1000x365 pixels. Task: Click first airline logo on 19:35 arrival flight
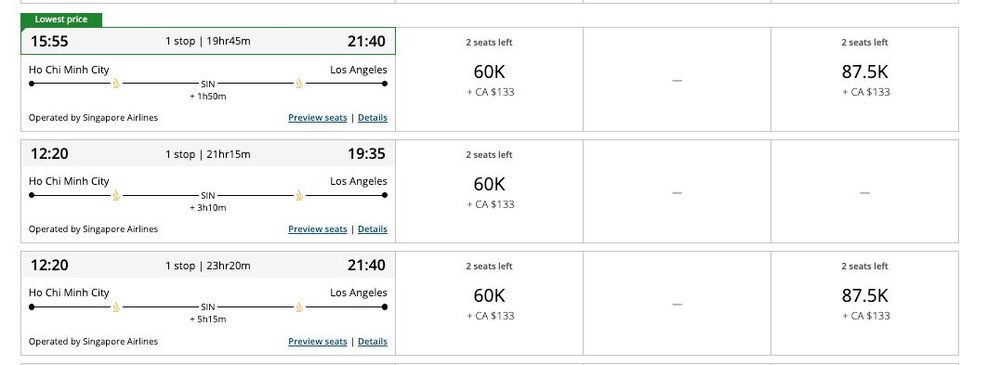(116, 195)
